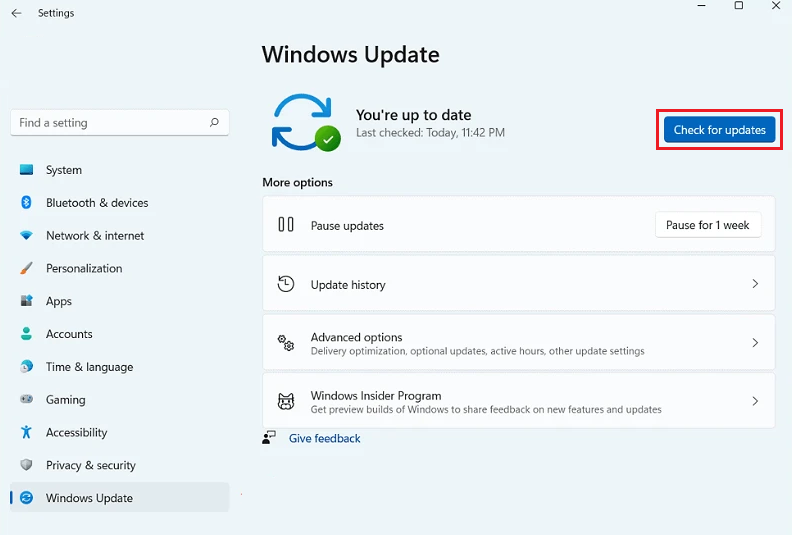Click the magnifier search icon in Find a setting
Screen dimensions: 792x535
click(x=214, y=122)
